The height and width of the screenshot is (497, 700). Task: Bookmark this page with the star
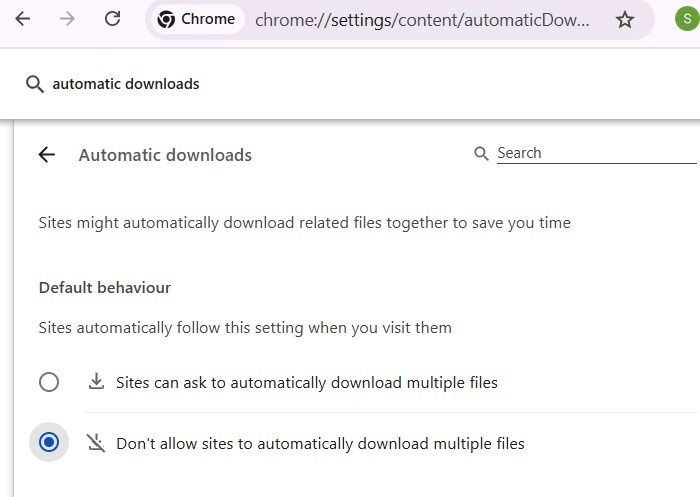coord(625,19)
